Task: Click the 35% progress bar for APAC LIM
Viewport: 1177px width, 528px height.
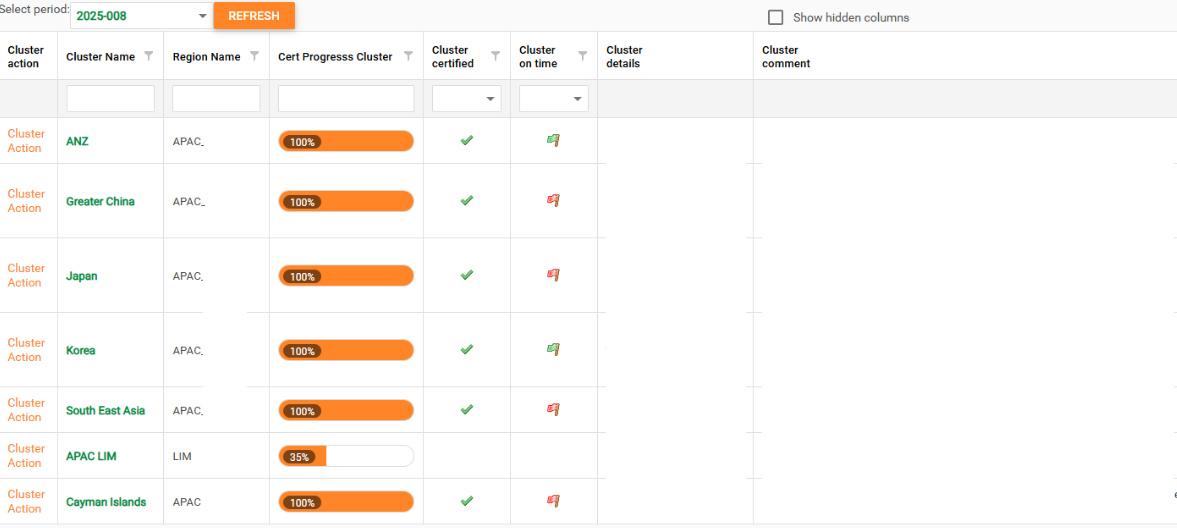Action: 345,457
